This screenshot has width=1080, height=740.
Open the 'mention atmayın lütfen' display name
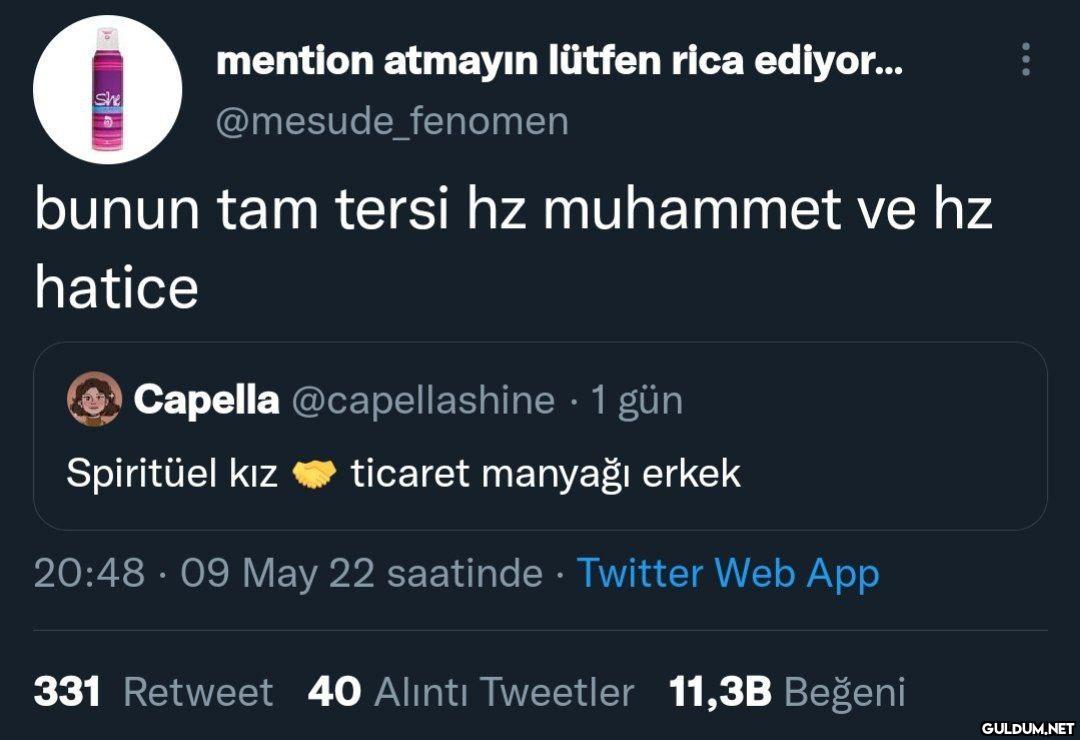click(558, 62)
